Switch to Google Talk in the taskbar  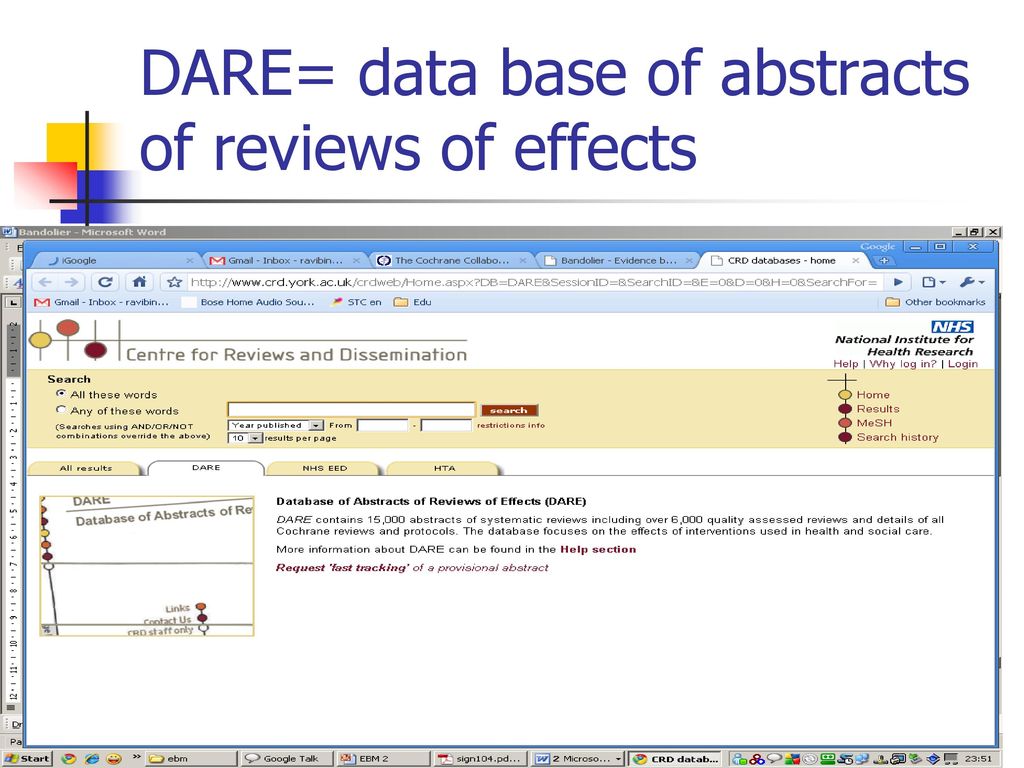pyautogui.click(x=287, y=758)
